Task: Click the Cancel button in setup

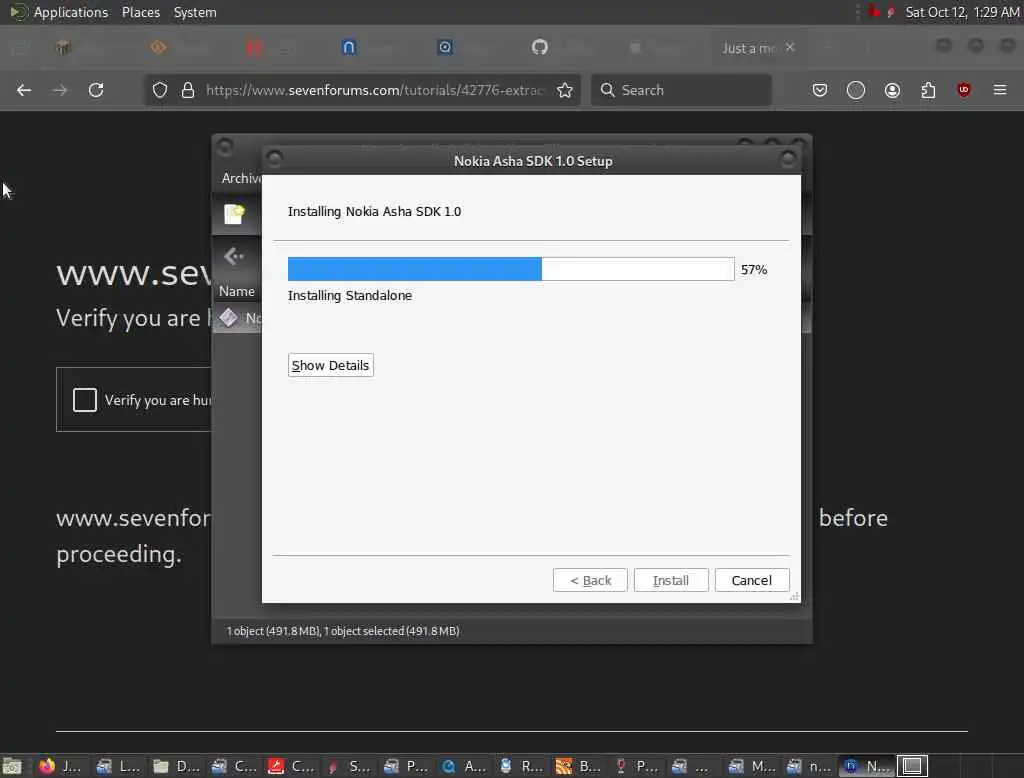Action: pyautogui.click(x=752, y=580)
